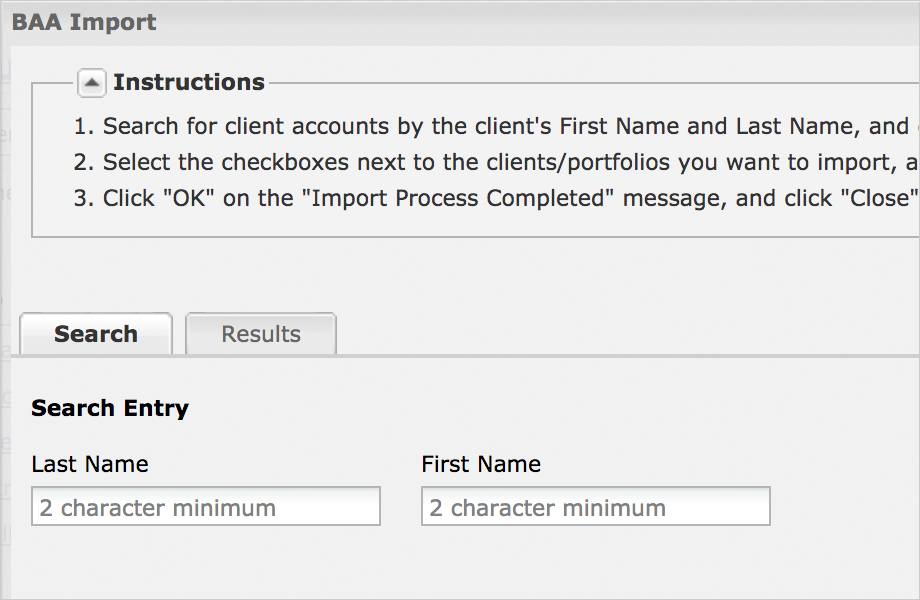Click the First Name field label

point(481,464)
